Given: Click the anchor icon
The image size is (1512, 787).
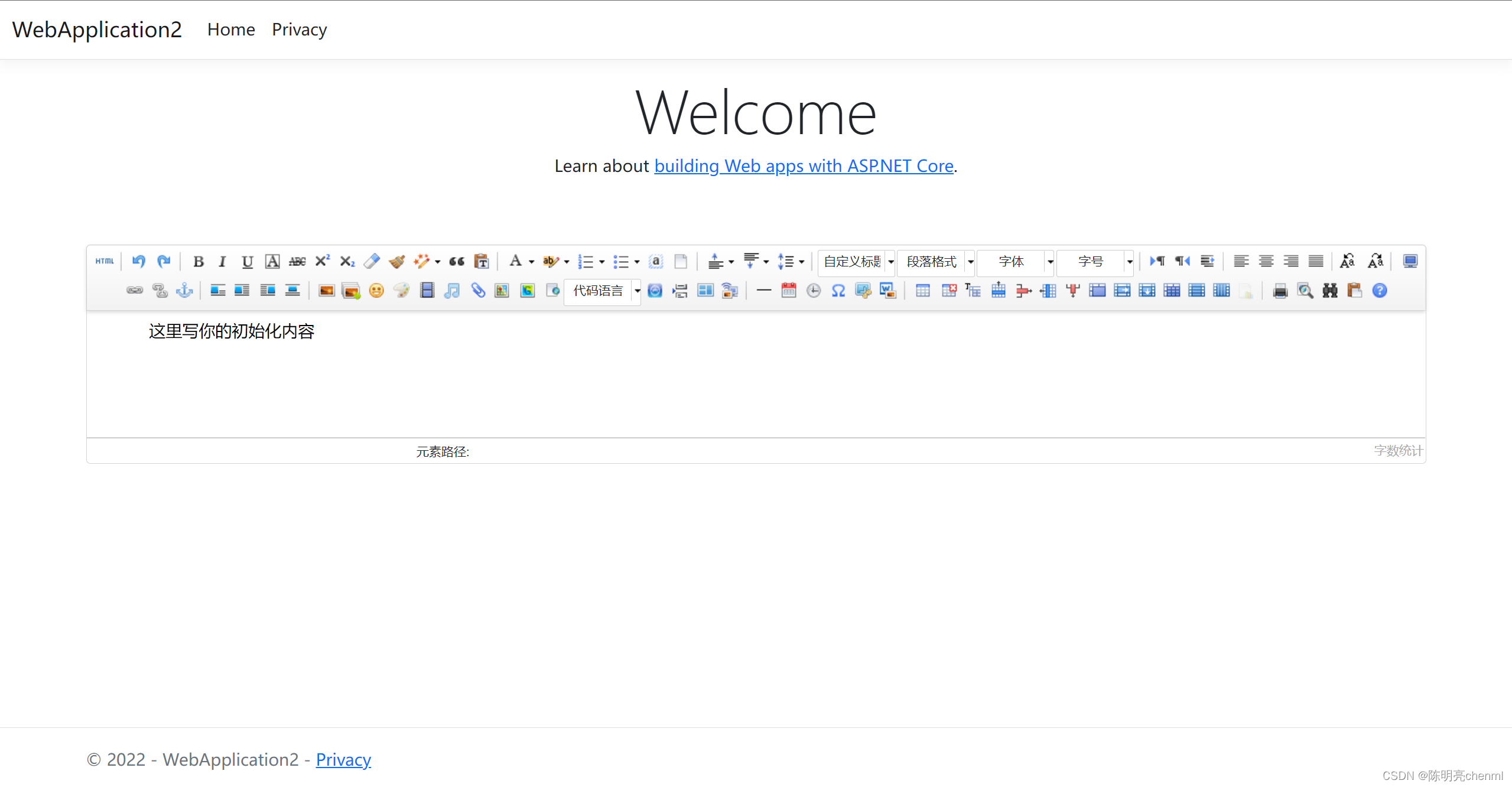Looking at the screenshot, I should click(x=185, y=291).
